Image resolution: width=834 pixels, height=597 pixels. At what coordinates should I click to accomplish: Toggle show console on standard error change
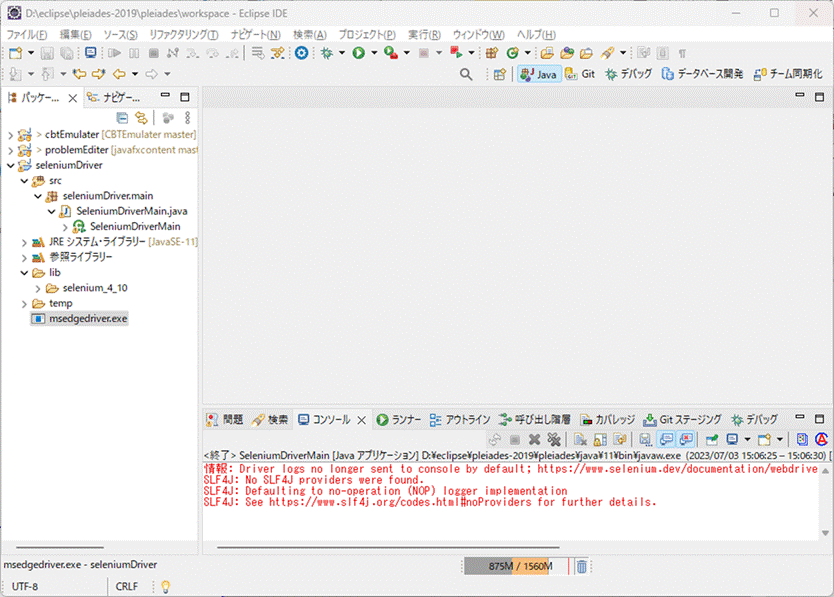(x=686, y=440)
